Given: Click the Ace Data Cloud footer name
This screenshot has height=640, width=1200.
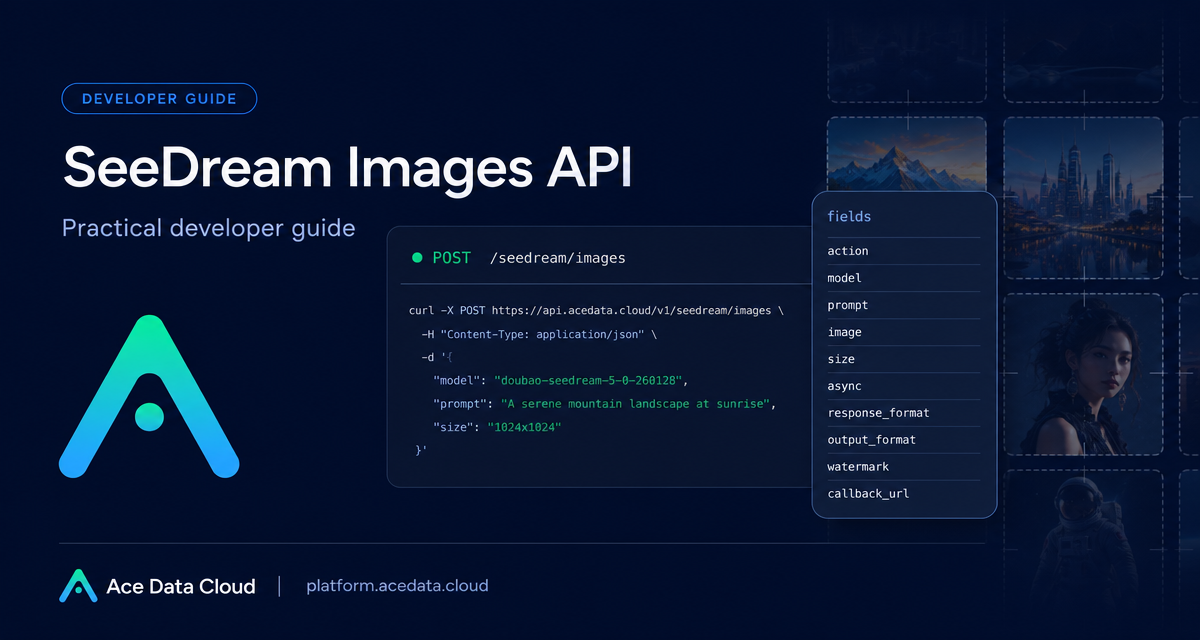Looking at the screenshot, I should [181, 586].
